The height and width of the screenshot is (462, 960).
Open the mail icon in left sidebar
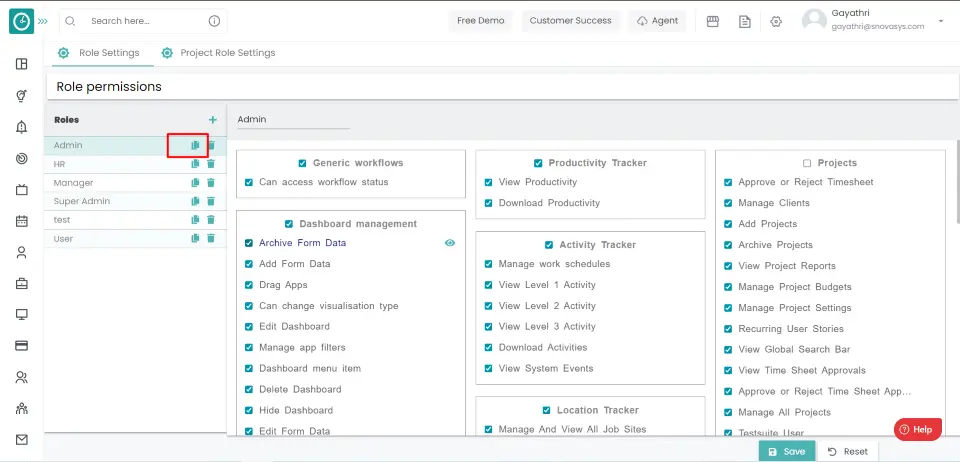(21, 439)
